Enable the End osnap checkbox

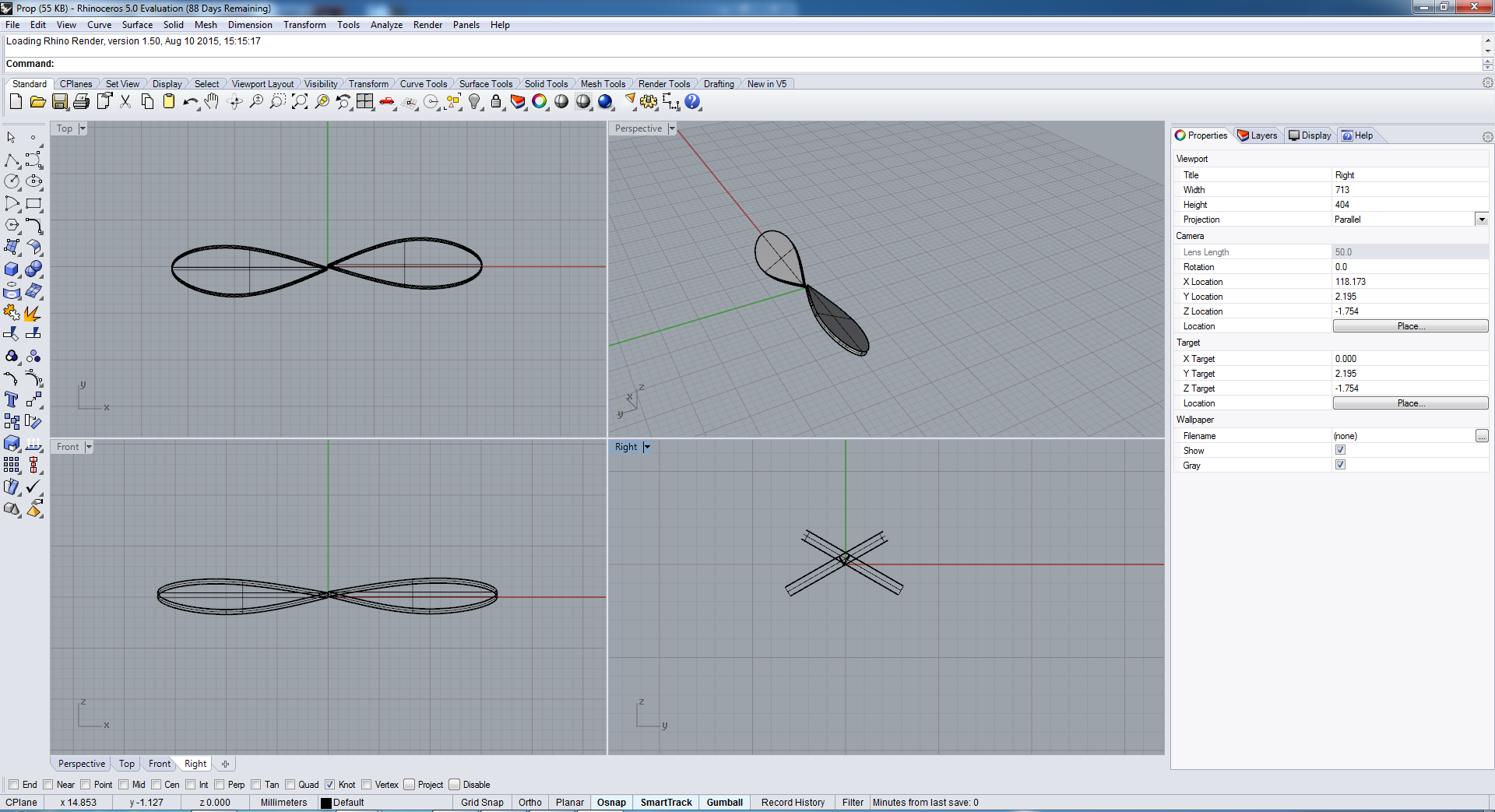click(x=13, y=785)
